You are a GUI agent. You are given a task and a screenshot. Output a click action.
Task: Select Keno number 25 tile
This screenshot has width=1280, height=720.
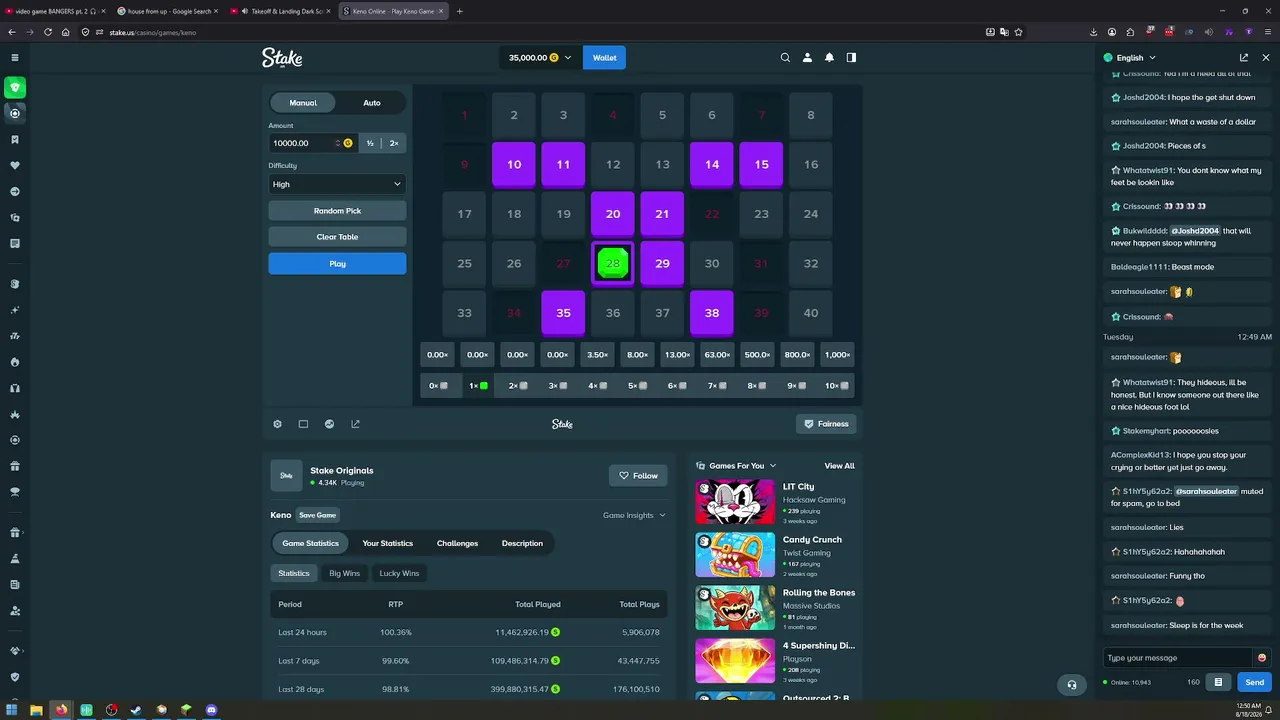(464, 264)
